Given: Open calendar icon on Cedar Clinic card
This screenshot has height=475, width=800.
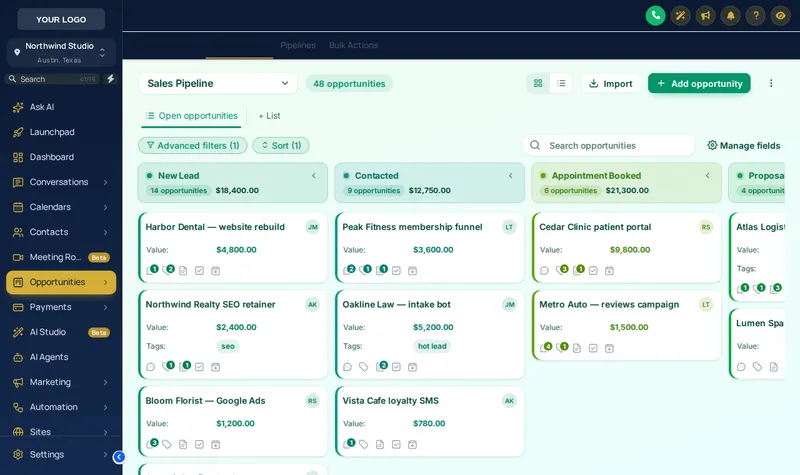Looking at the screenshot, I should point(609,270).
